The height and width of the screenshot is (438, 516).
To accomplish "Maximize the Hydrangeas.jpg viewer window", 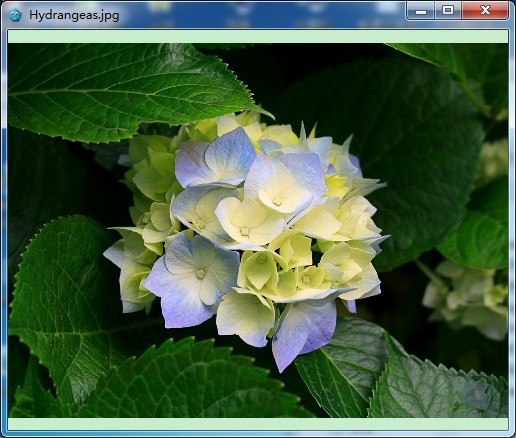I will click(448, 11).
